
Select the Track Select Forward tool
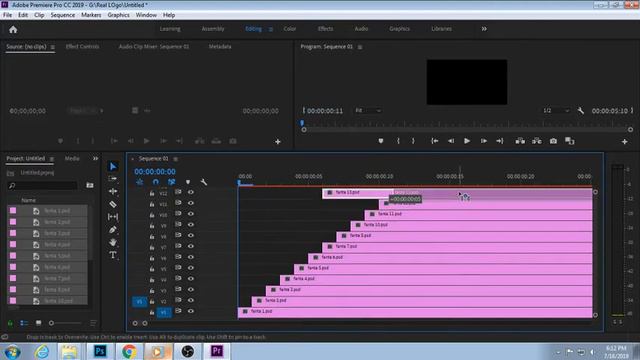point(113,179)
